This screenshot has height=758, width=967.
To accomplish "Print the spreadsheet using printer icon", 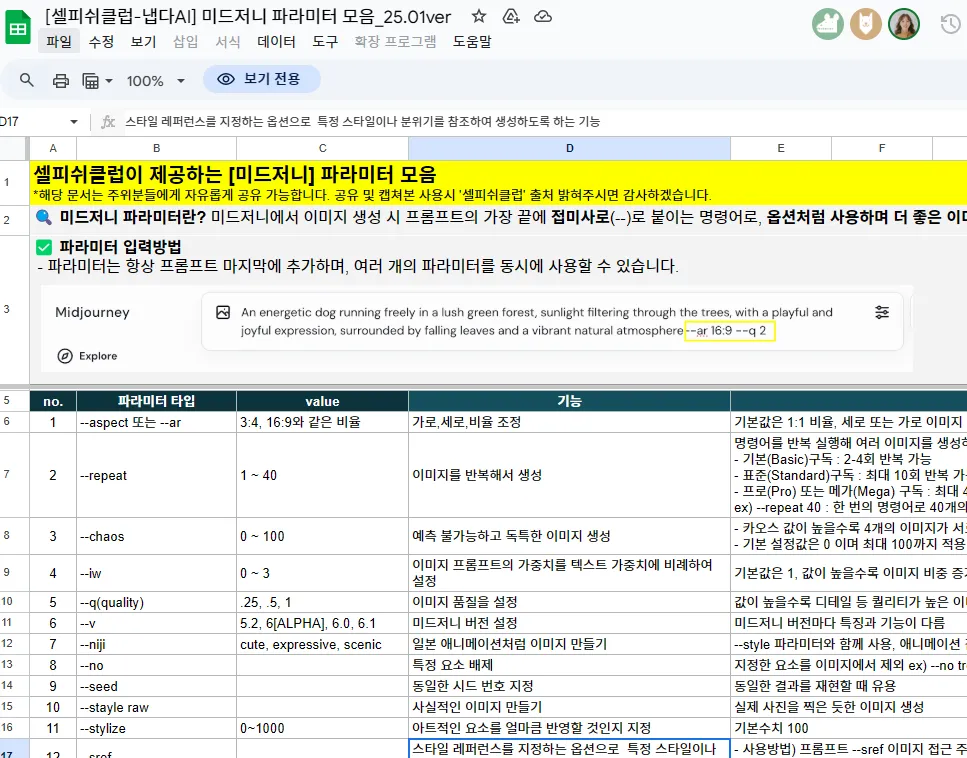I will [x=61, y=80].
